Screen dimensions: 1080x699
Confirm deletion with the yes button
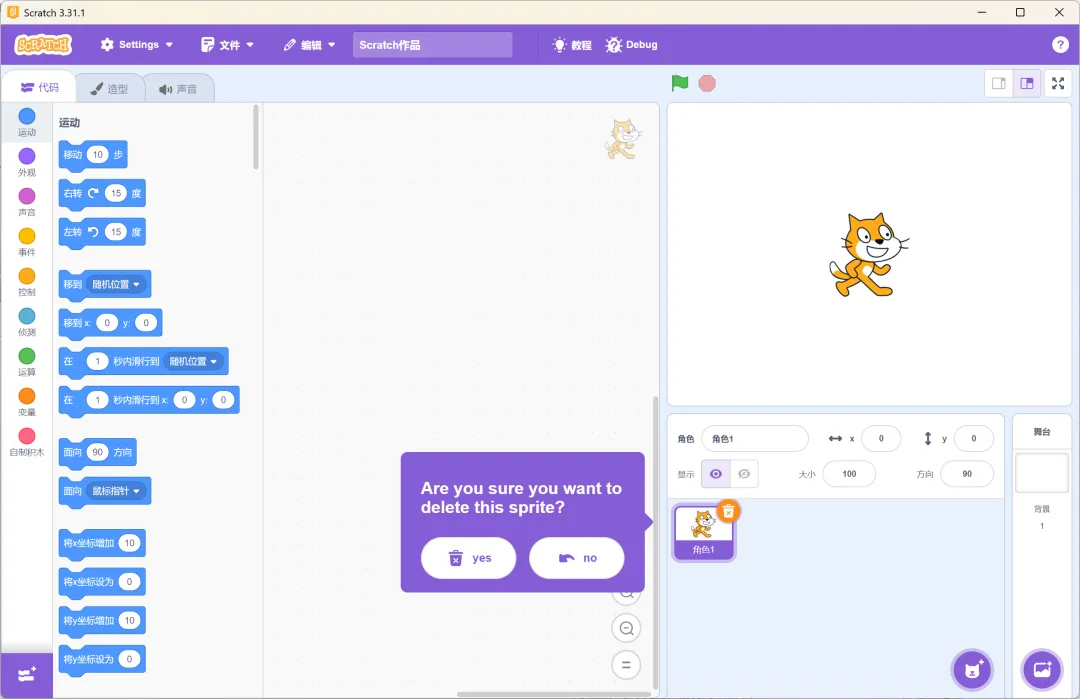468,558
